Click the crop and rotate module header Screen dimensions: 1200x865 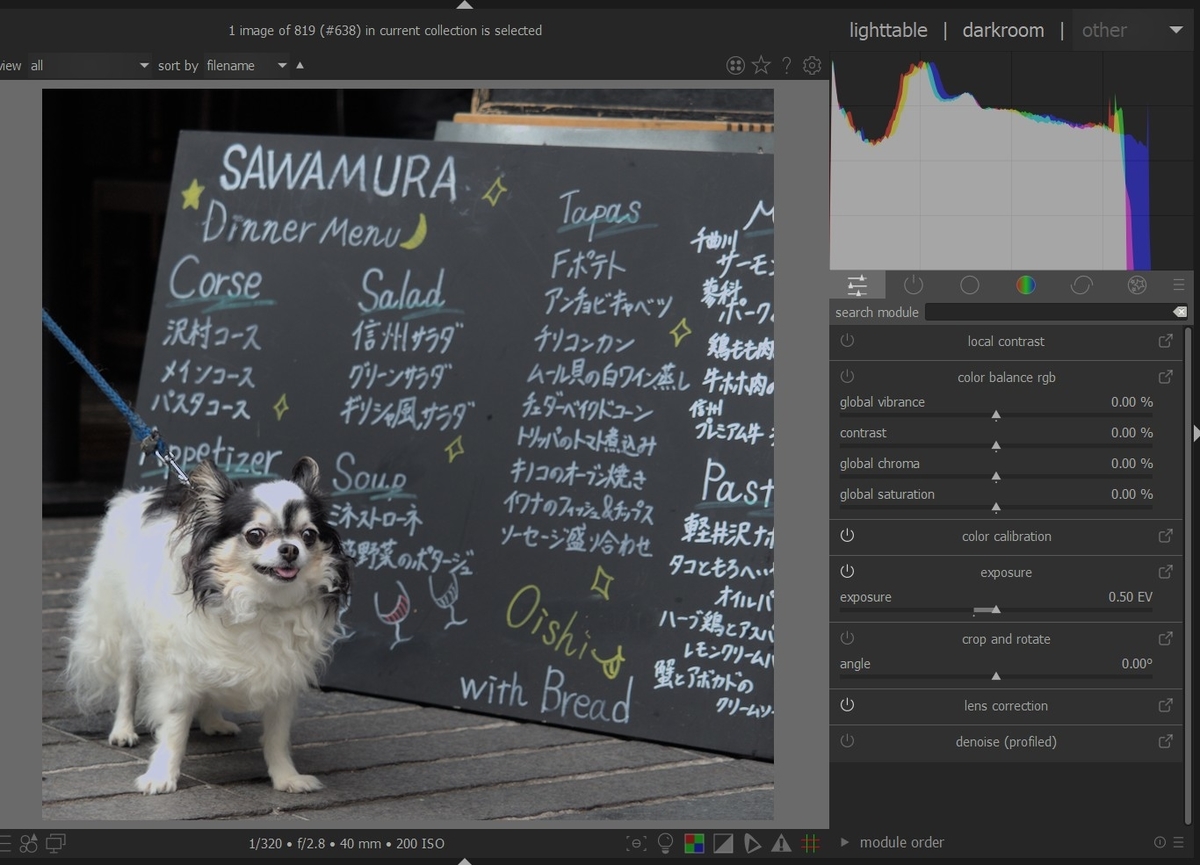pos(1006,639)
